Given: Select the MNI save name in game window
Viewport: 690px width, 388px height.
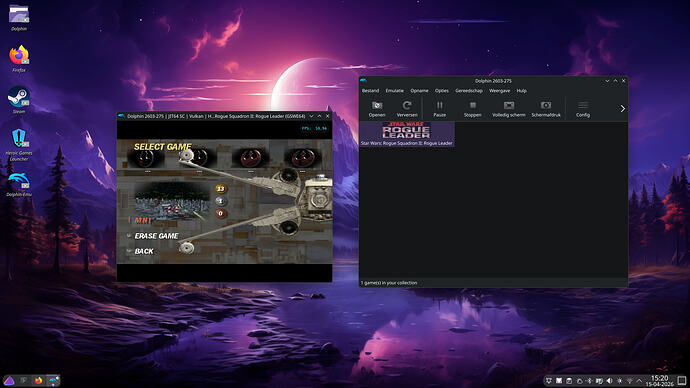Looking at the screenshot, I should click(143, 220).
